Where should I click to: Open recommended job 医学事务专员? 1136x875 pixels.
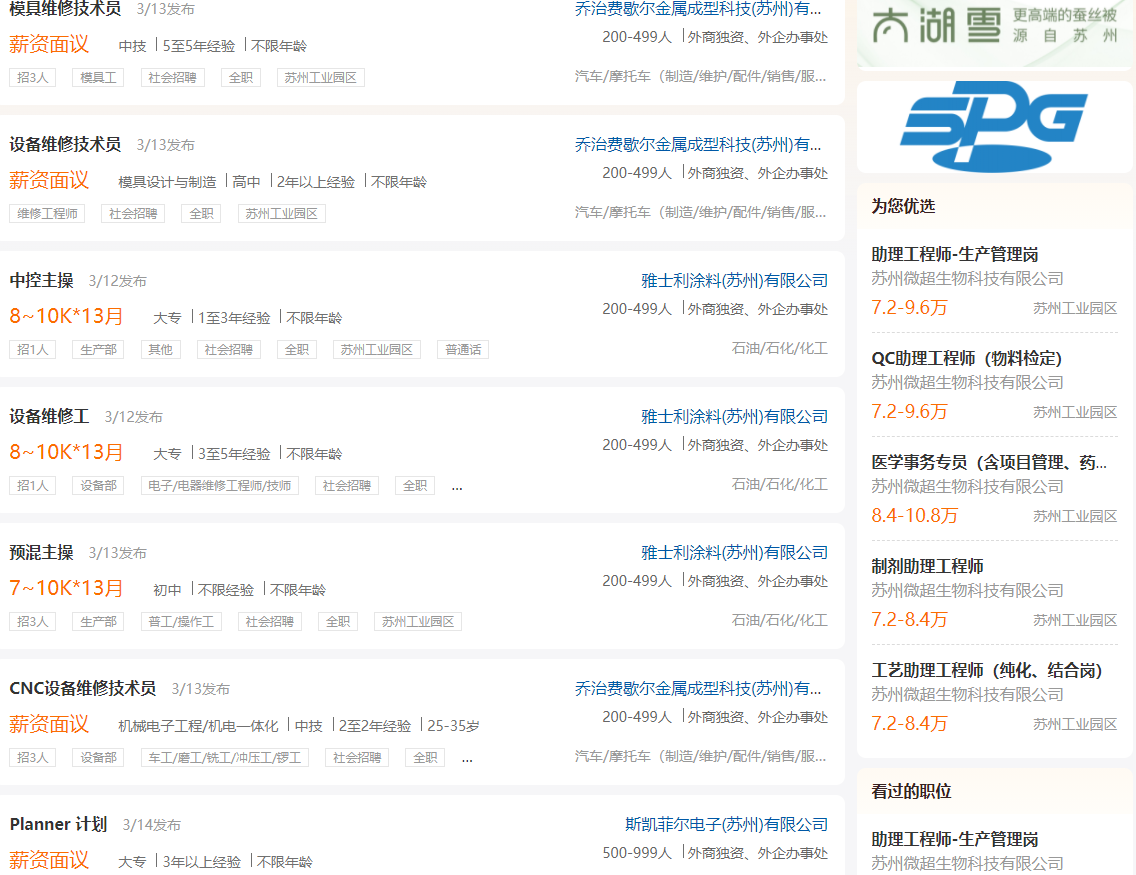coord(988,462)
